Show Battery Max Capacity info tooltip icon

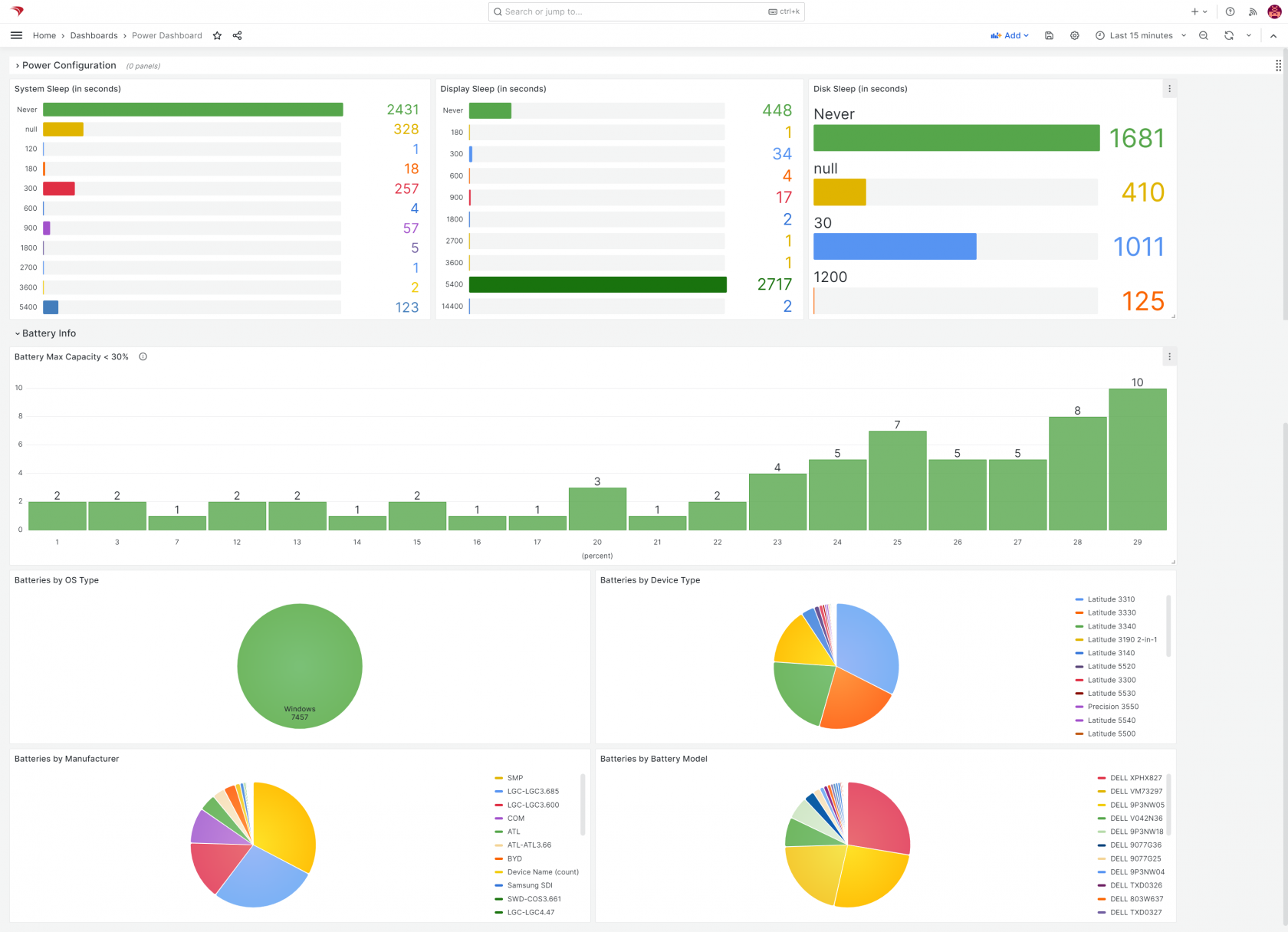pos(143,356)
